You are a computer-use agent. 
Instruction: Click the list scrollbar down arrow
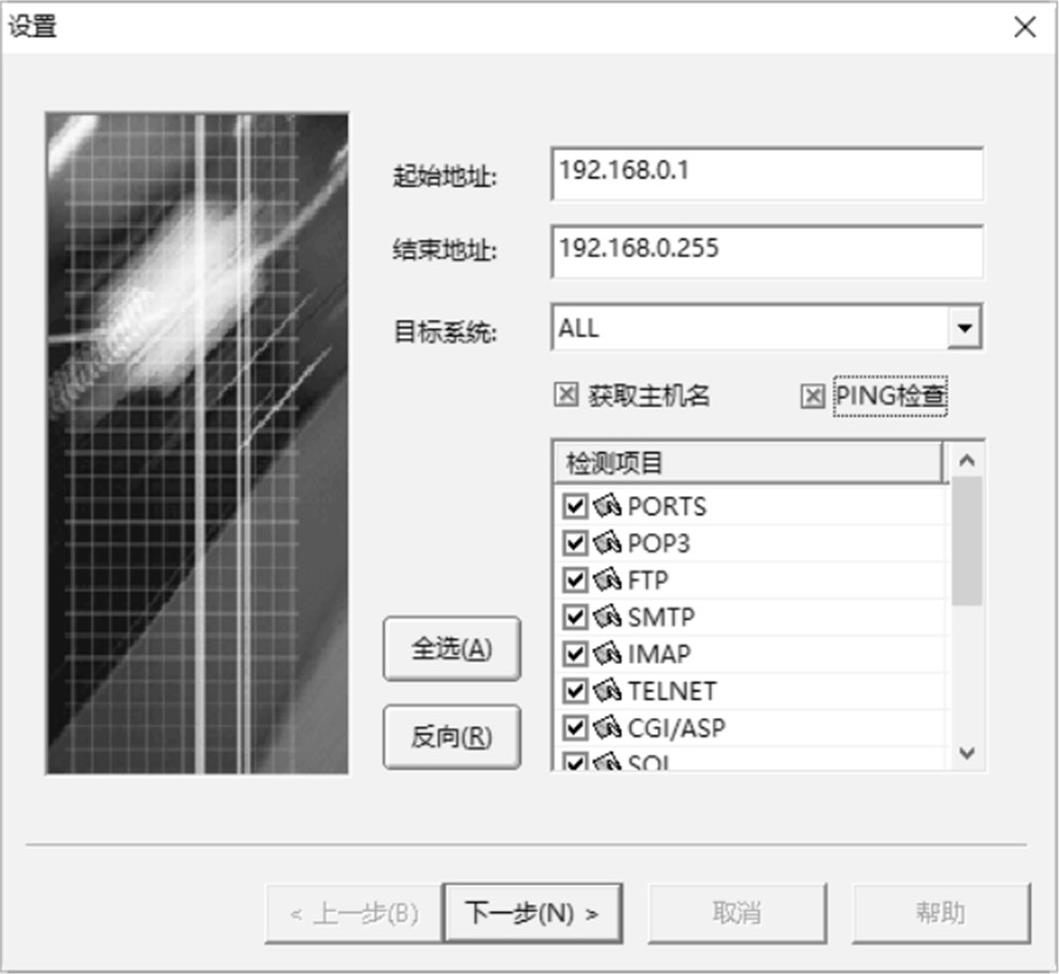click(967, 752)
